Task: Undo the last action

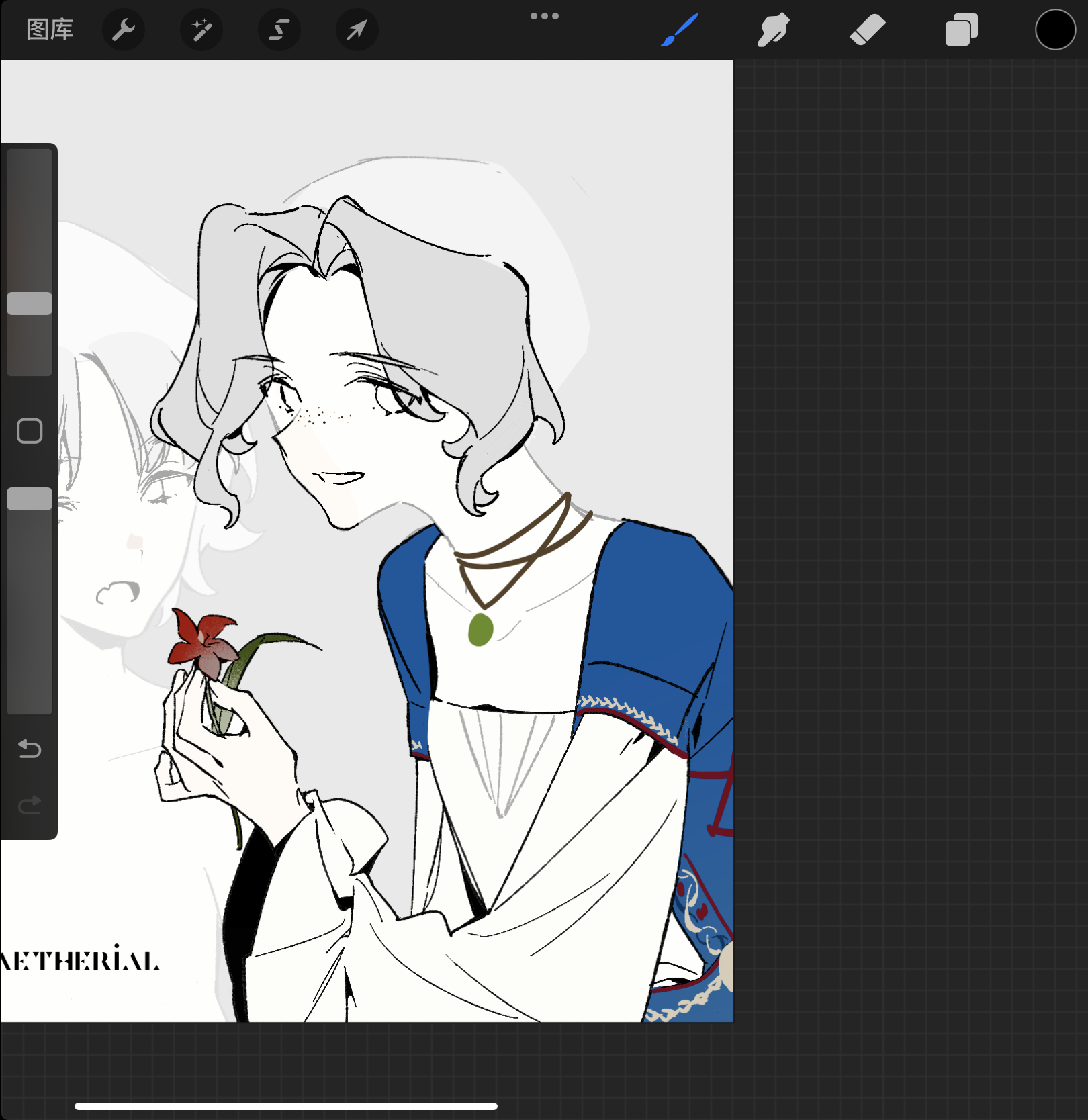Action: [30, 748]
